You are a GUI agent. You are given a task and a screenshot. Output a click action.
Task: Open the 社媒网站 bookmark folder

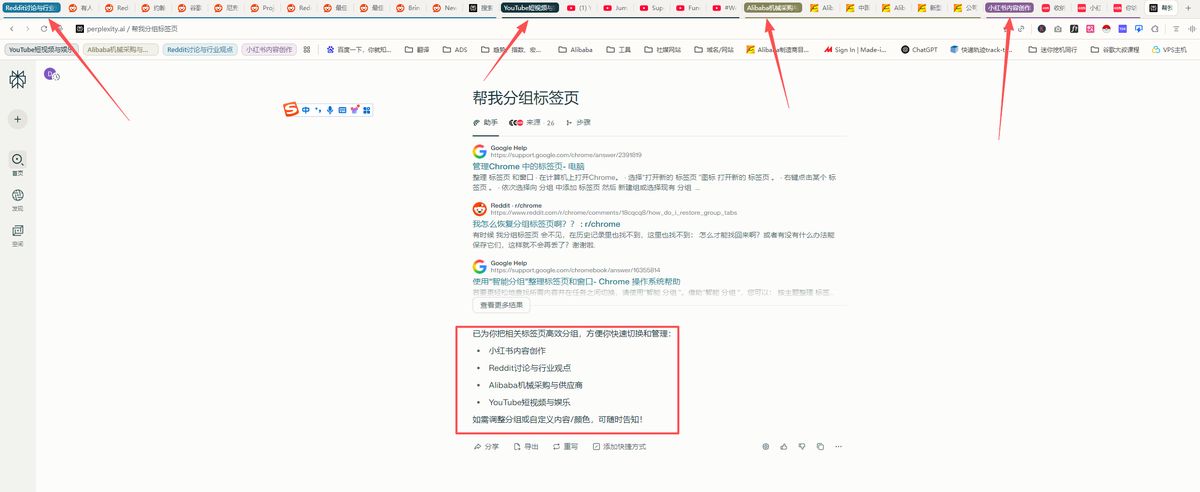pos(664,49)
